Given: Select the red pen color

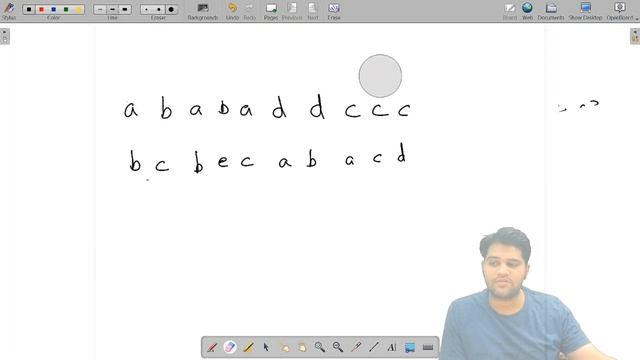Looking at the screenshot, I should (x=41, y=9).
